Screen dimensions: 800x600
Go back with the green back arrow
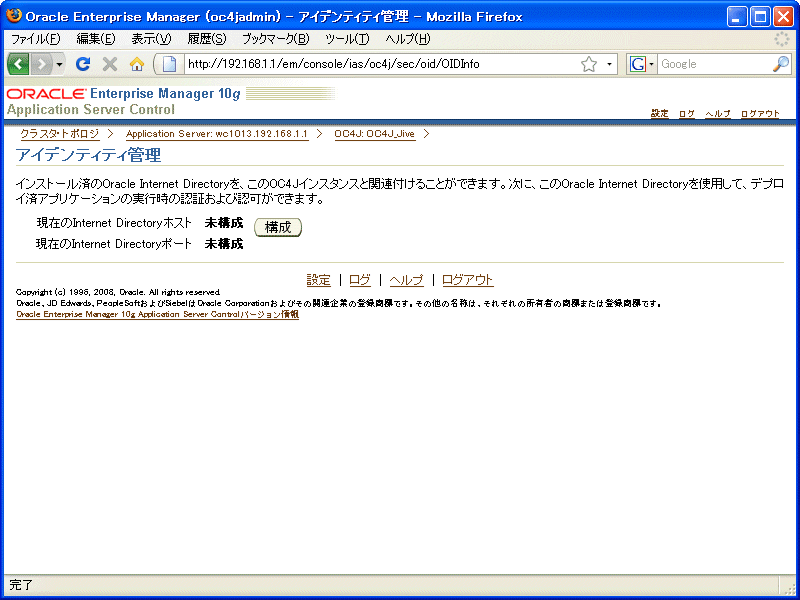click(x=19, y=64)
